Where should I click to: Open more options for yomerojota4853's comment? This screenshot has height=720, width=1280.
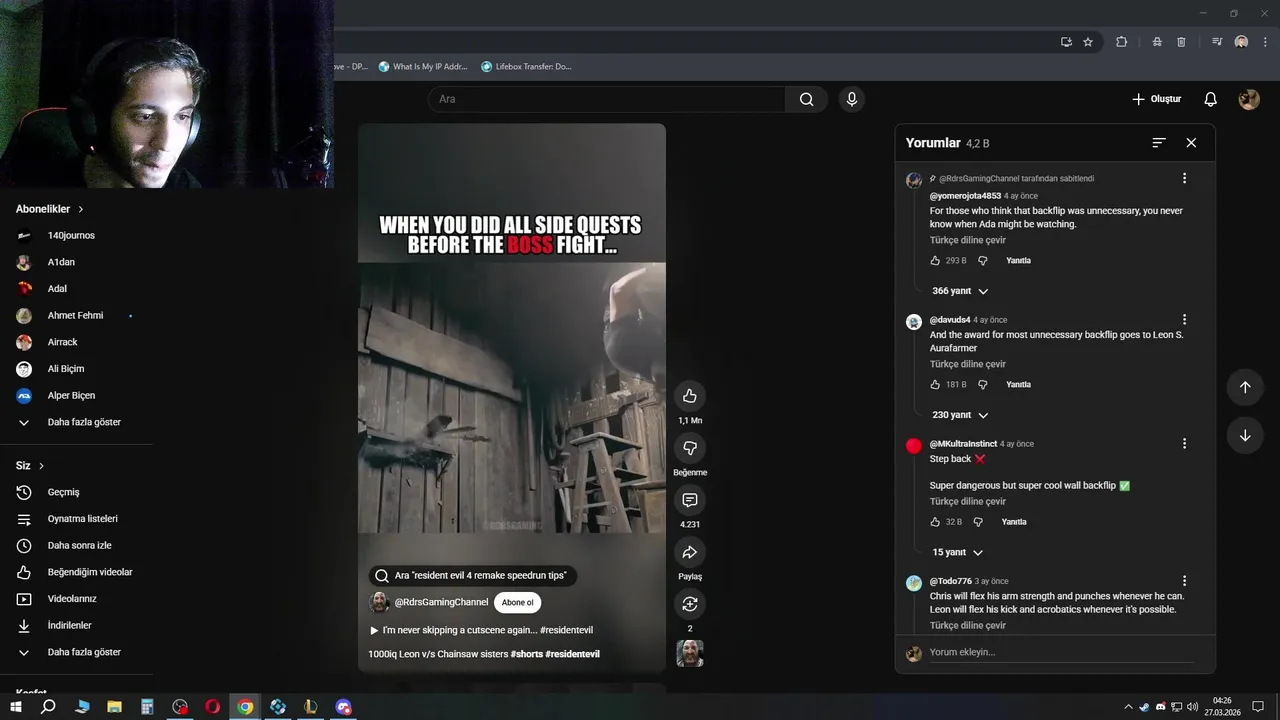tap(1184, 178)
